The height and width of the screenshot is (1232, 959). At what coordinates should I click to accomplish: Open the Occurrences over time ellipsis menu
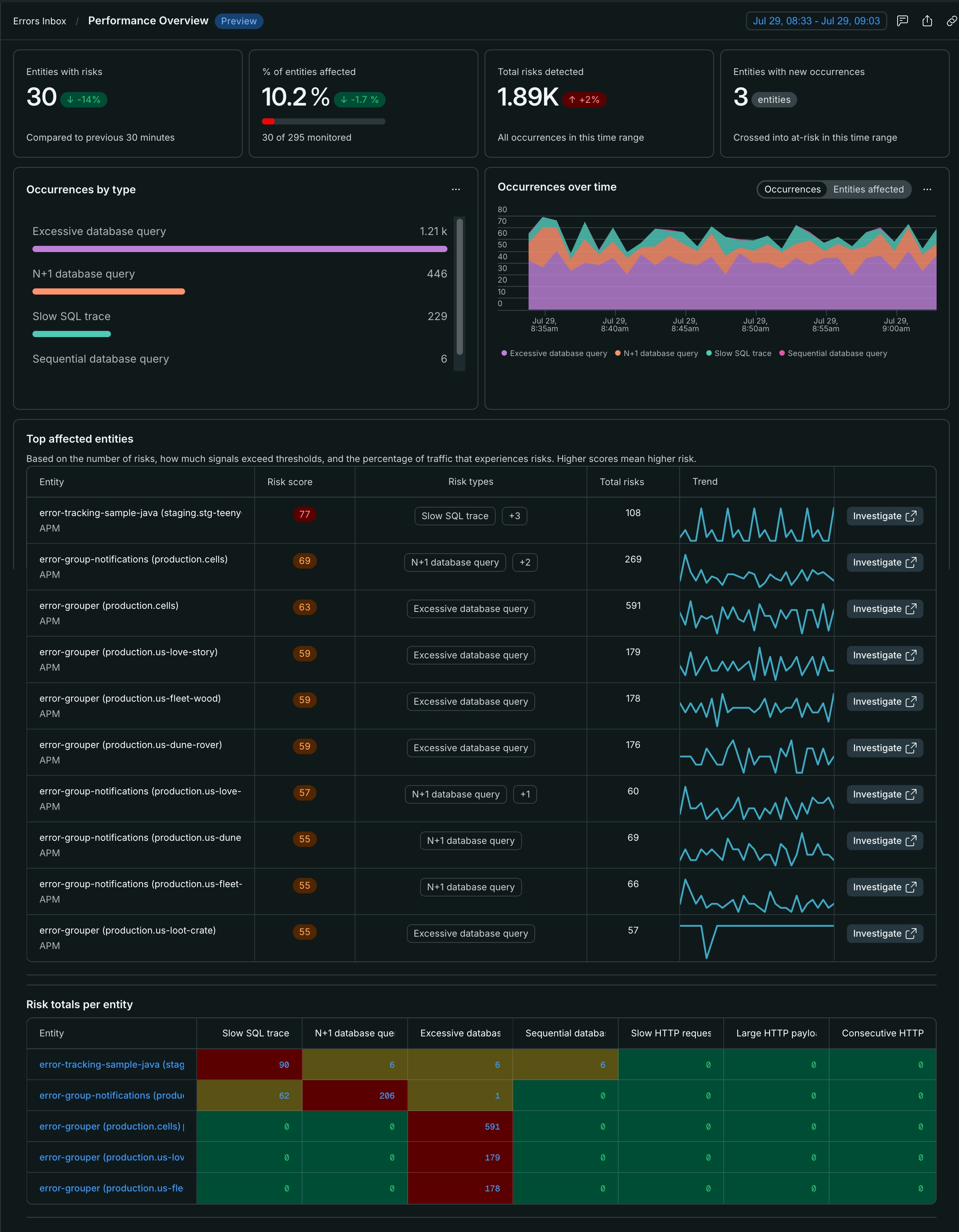tap(927, 189)
